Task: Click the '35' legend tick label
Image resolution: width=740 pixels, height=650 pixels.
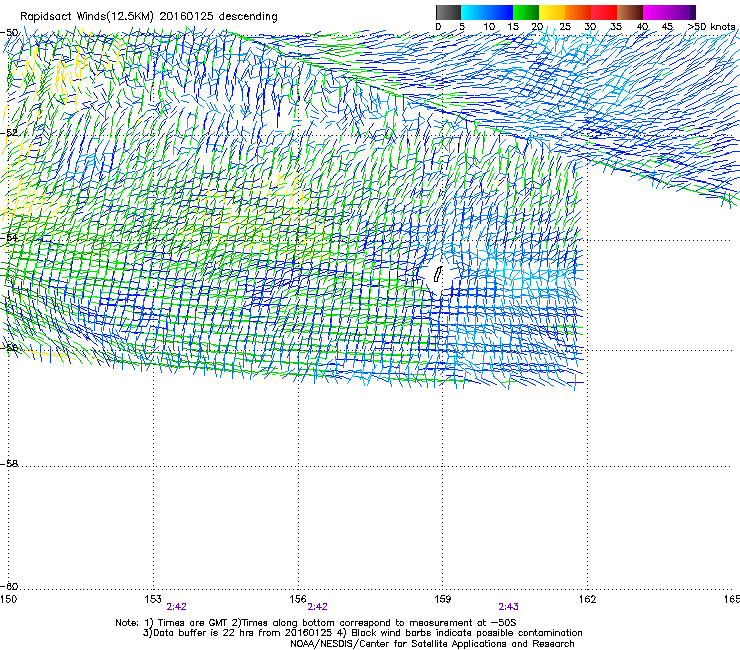Action: (x=616, y=27)
